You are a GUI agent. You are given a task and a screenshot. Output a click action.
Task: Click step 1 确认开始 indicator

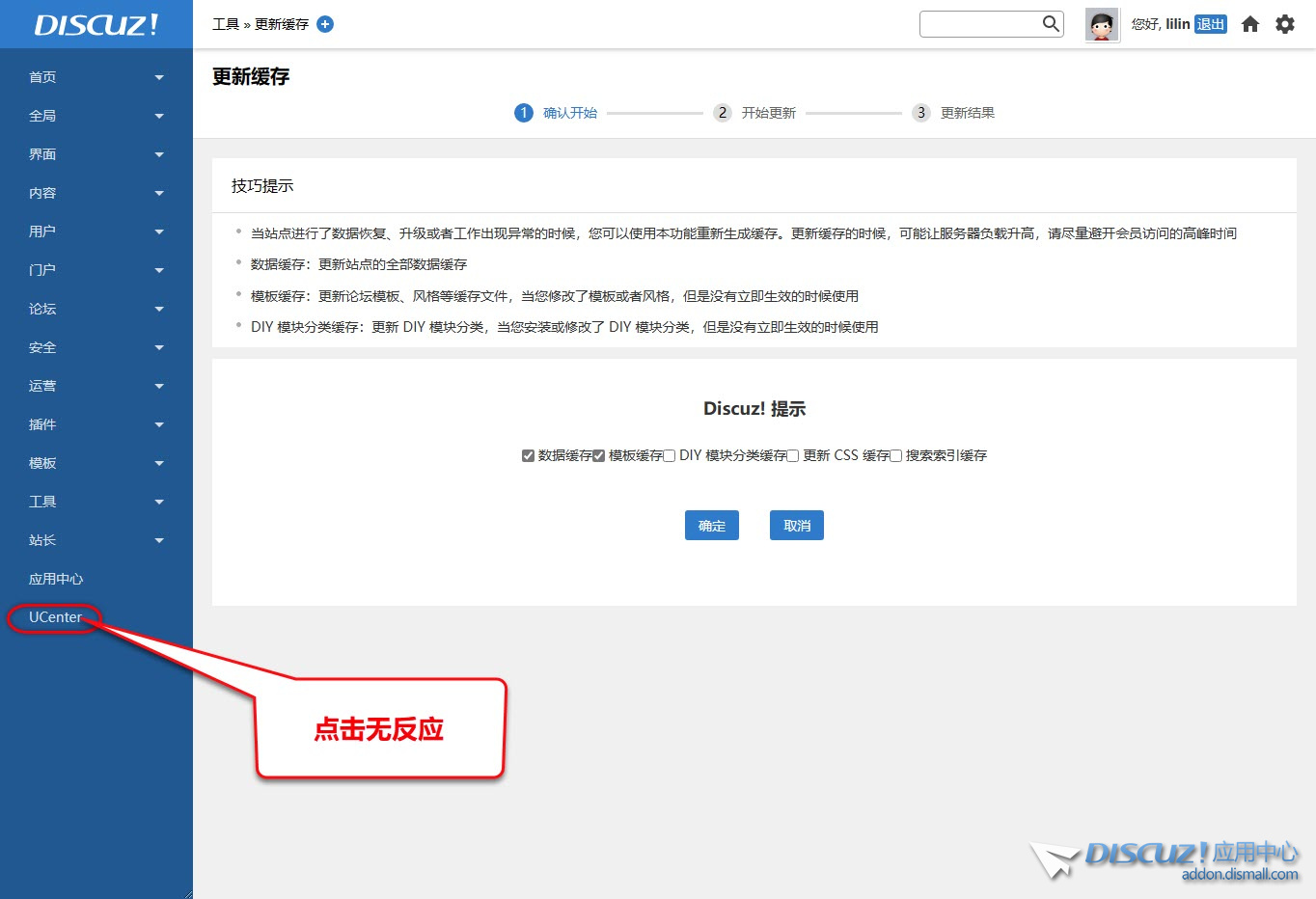tap(523, 113)
